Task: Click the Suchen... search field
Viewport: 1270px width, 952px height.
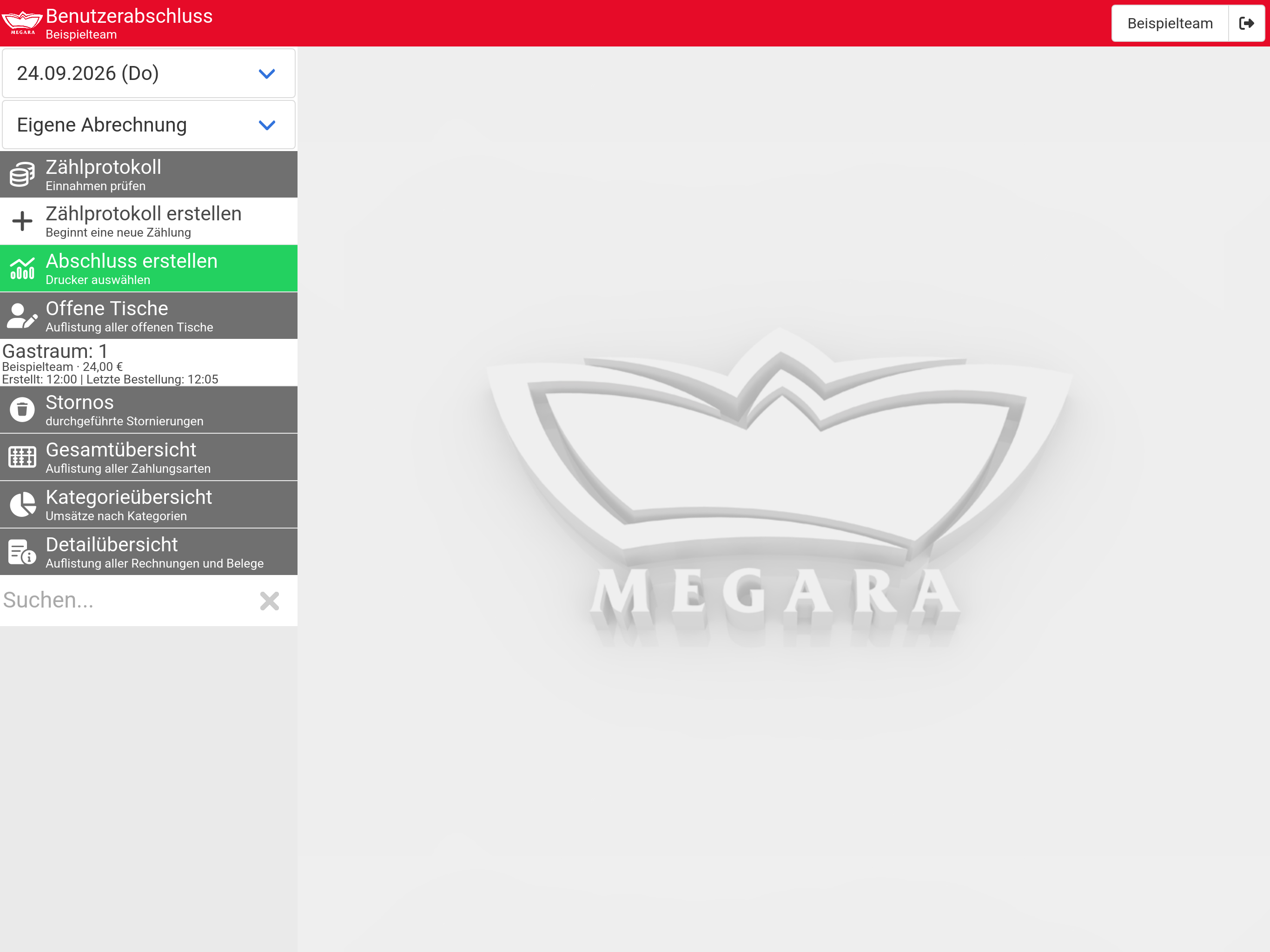Action: [x=126, y=601]
